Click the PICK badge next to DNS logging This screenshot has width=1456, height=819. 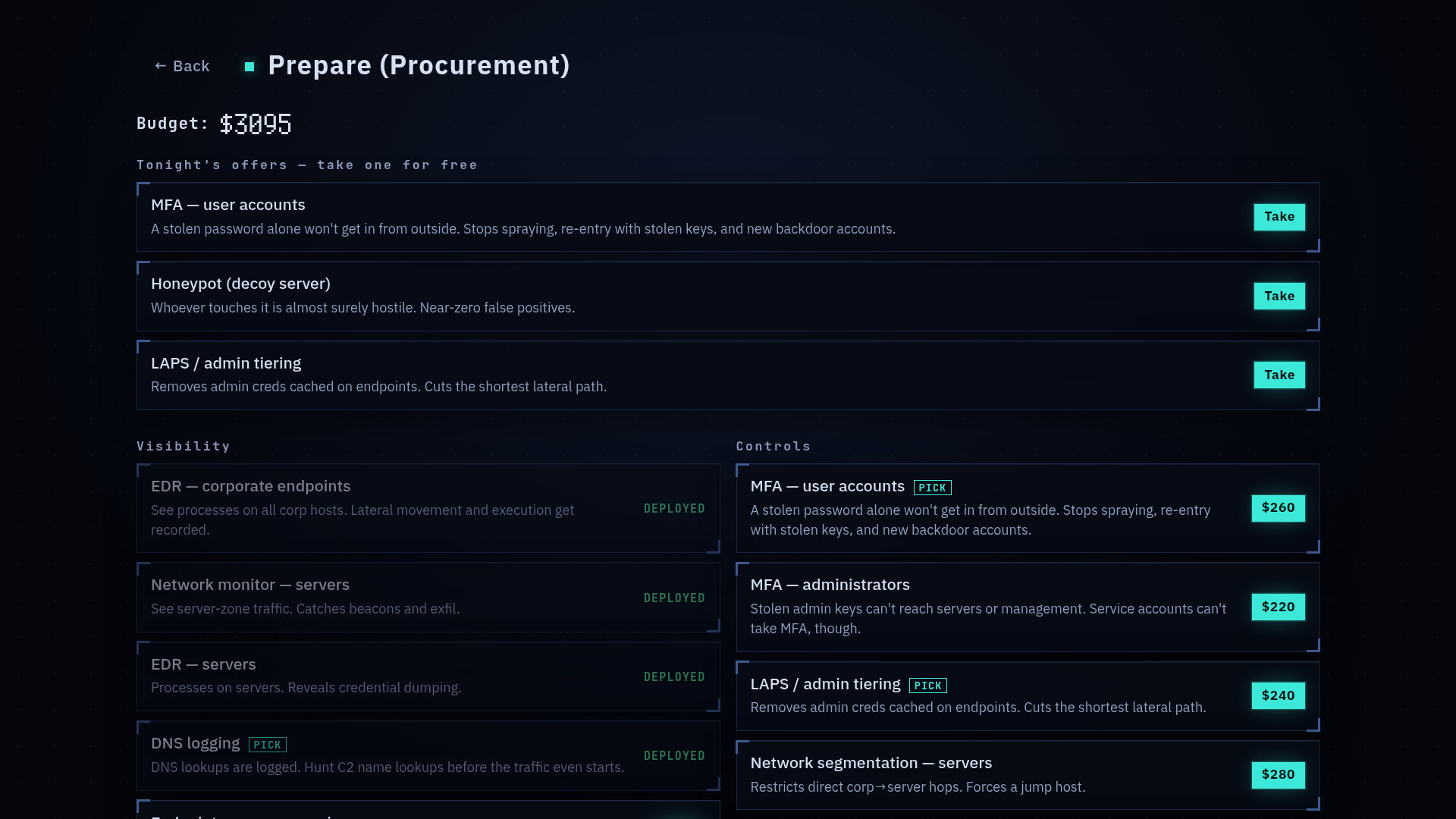(268, 745)
